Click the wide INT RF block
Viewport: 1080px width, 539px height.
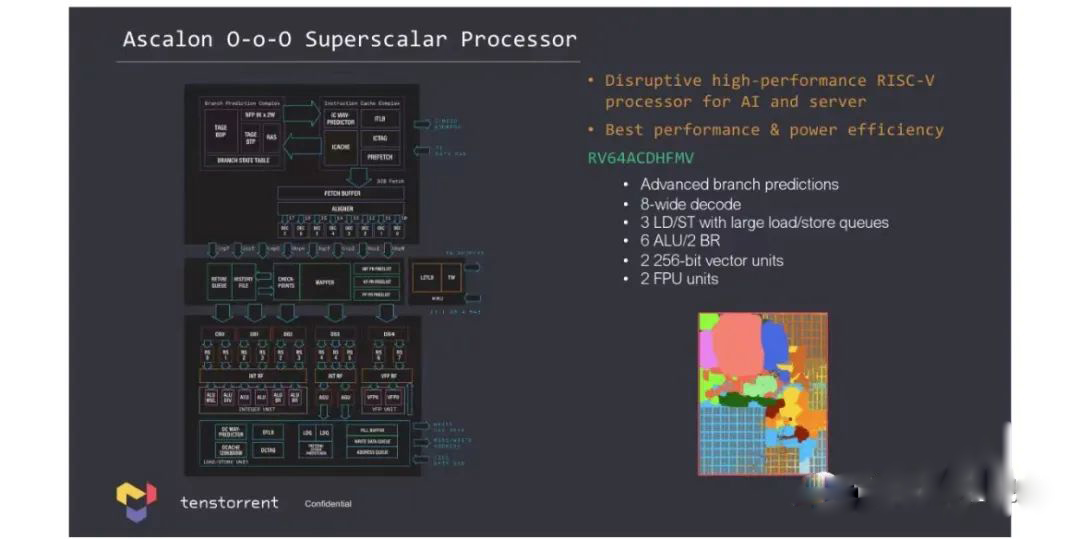[x=253, y=376]
